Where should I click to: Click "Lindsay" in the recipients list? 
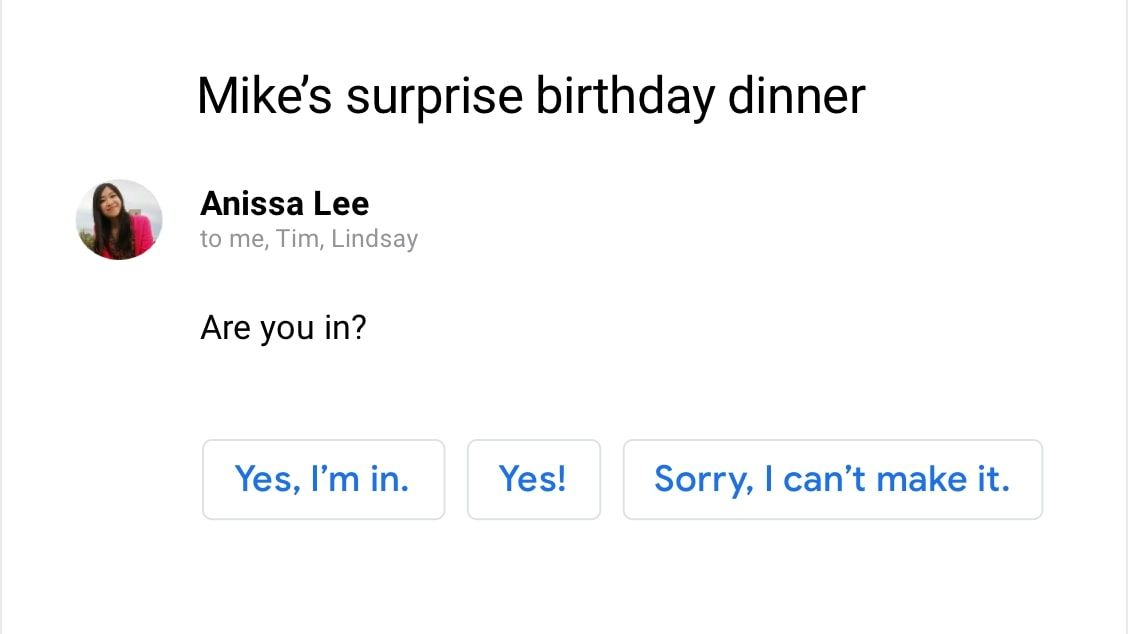(x=375, y=239)
